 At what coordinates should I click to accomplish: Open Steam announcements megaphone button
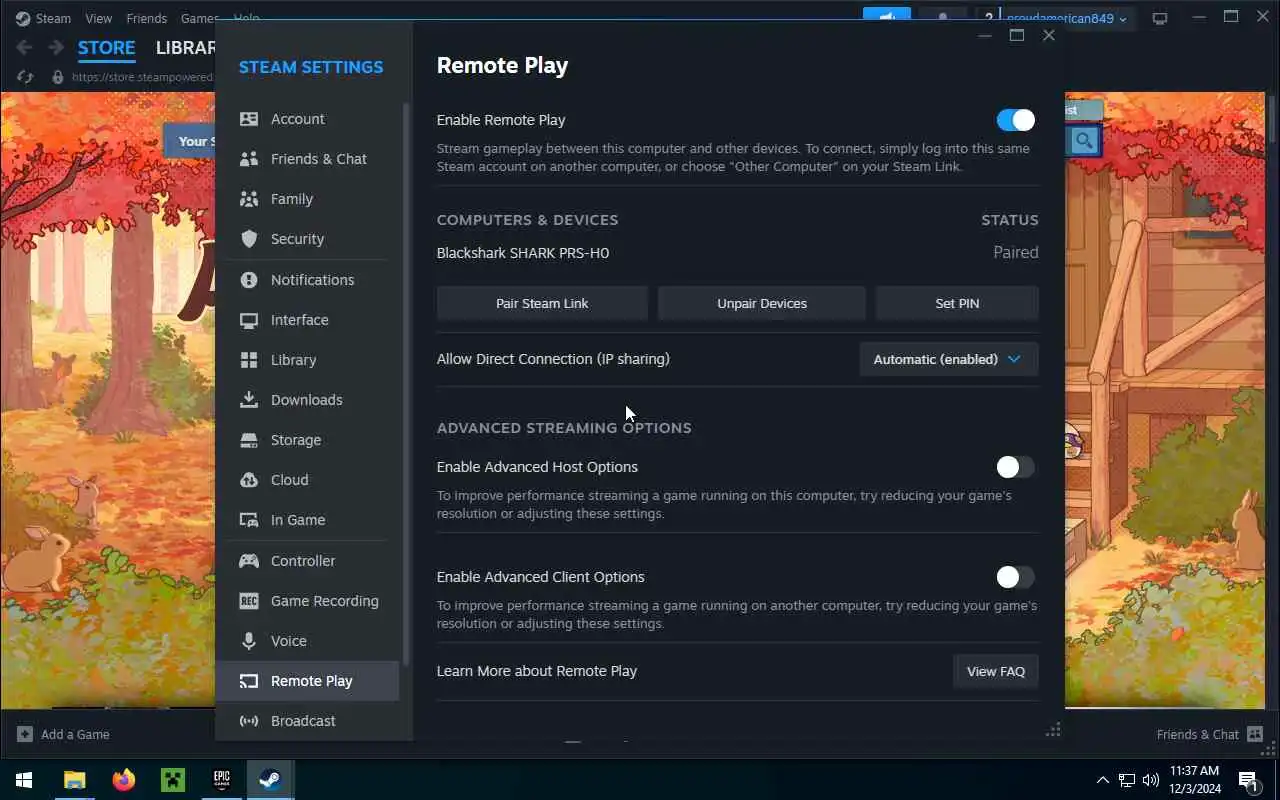[x=887, y=17]
